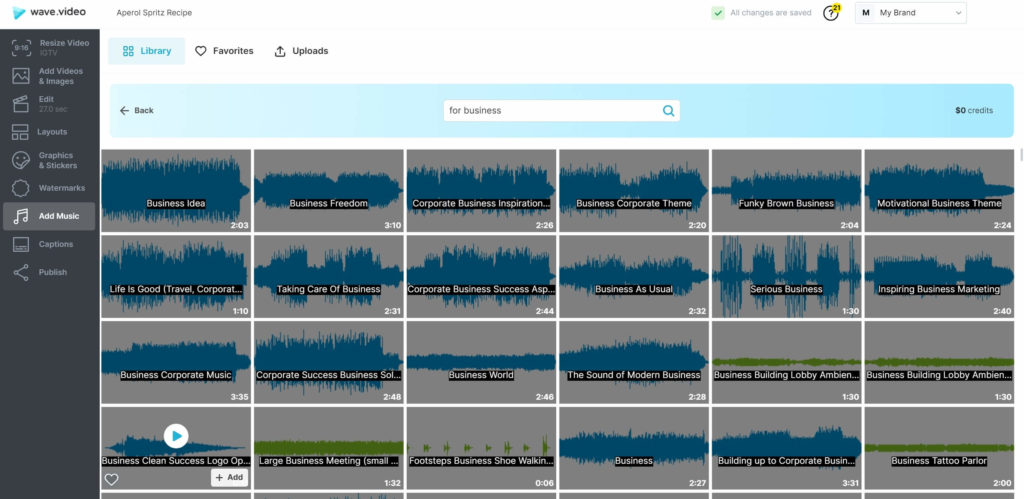Viewport: 1024px width, 499px height.
Task: Click the search magnifier icon
Action: (x=668, y=111)
